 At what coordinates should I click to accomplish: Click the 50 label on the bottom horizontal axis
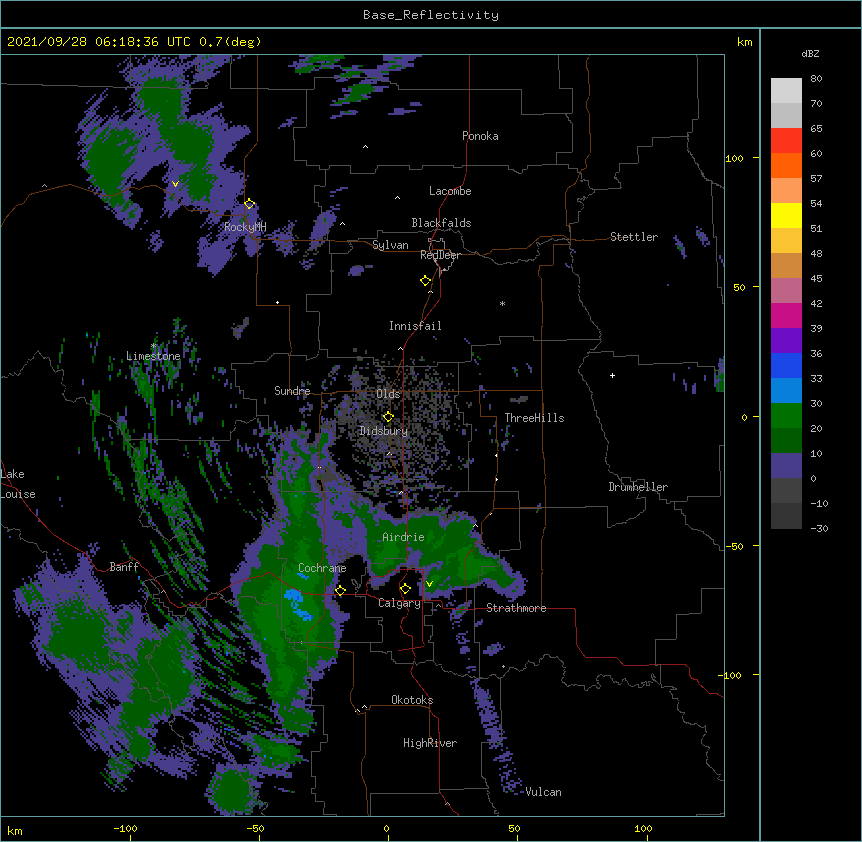(x=514, y=828)
